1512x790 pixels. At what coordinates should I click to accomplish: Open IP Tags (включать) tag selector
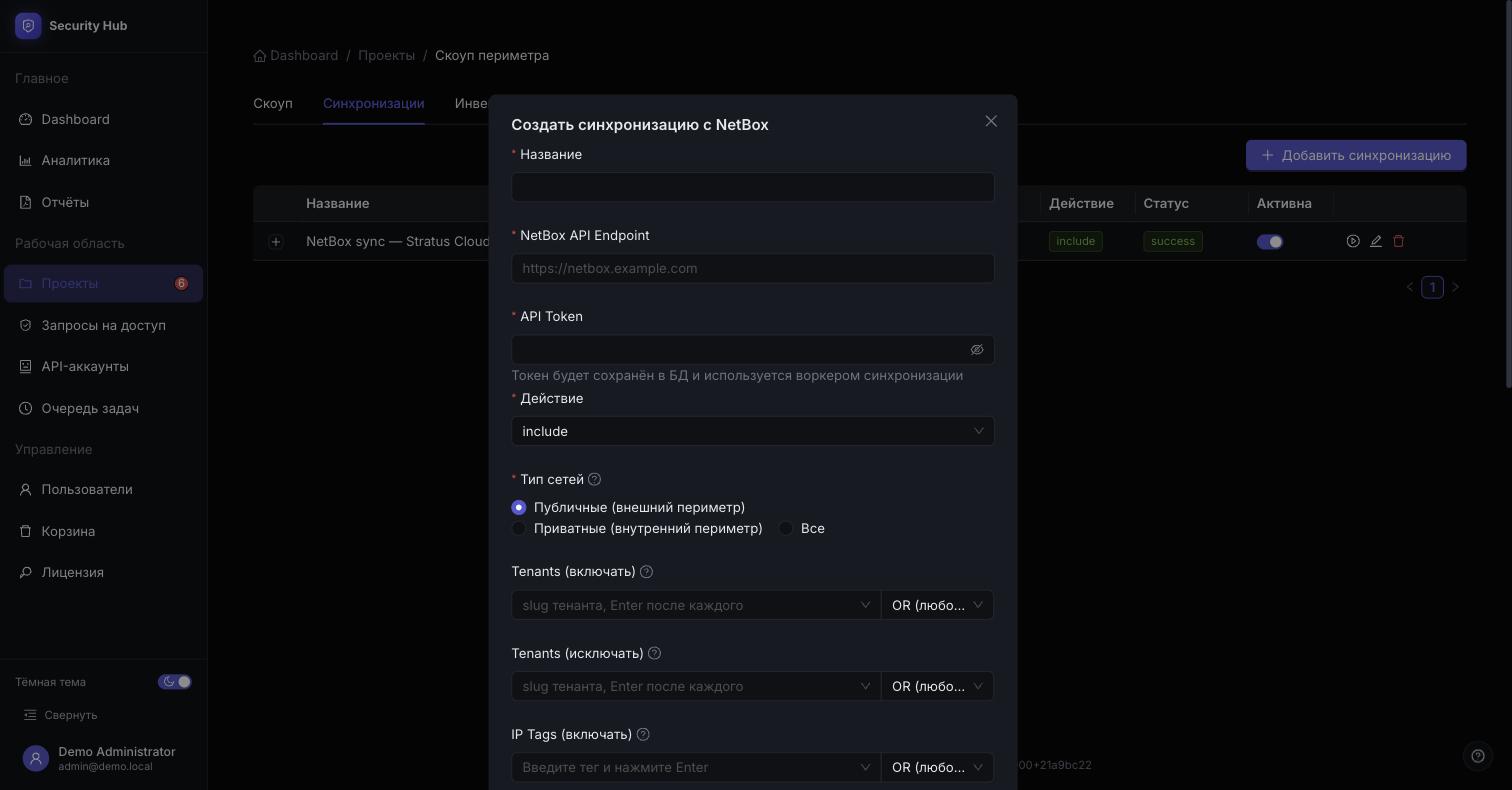[x=696, y=767]
